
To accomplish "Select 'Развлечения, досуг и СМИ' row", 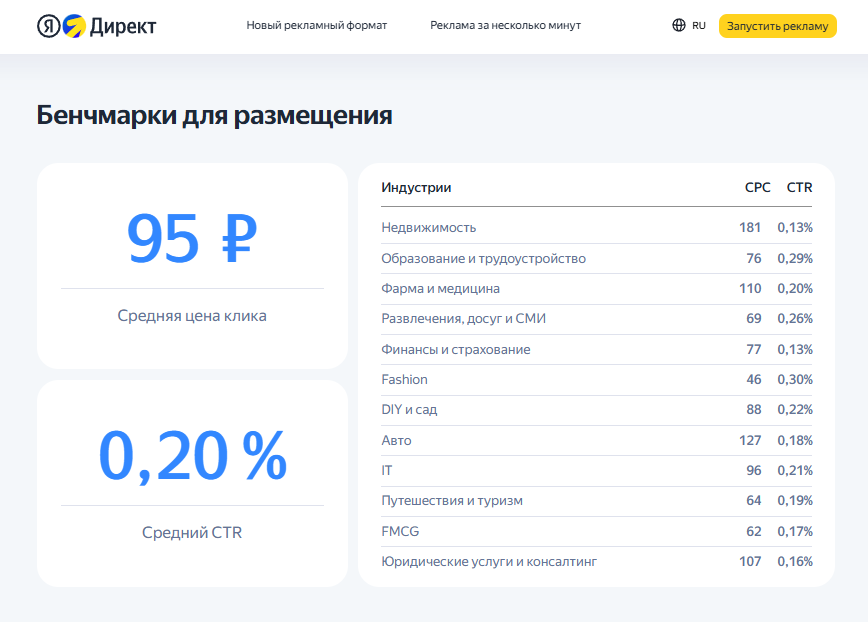I will pyautogui.click(x=463, y=319).
